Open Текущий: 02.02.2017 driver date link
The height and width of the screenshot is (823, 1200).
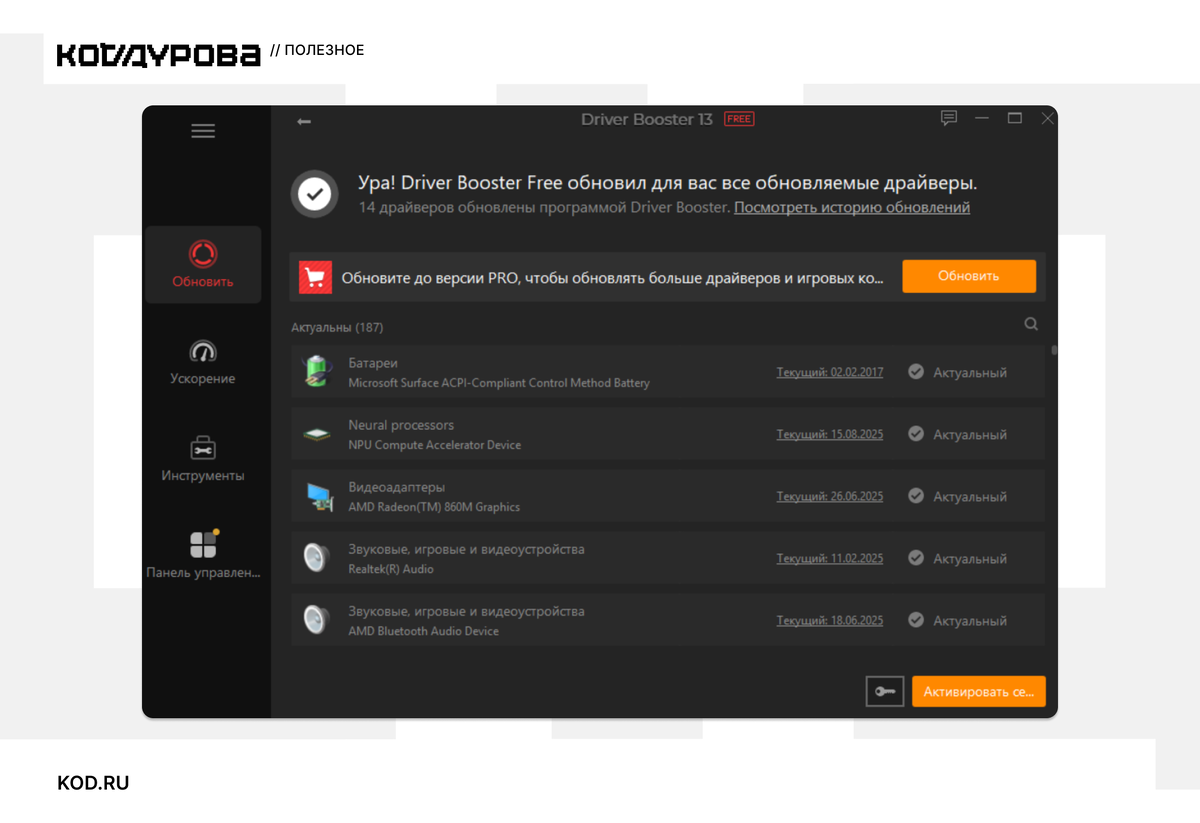coord(830,372)
